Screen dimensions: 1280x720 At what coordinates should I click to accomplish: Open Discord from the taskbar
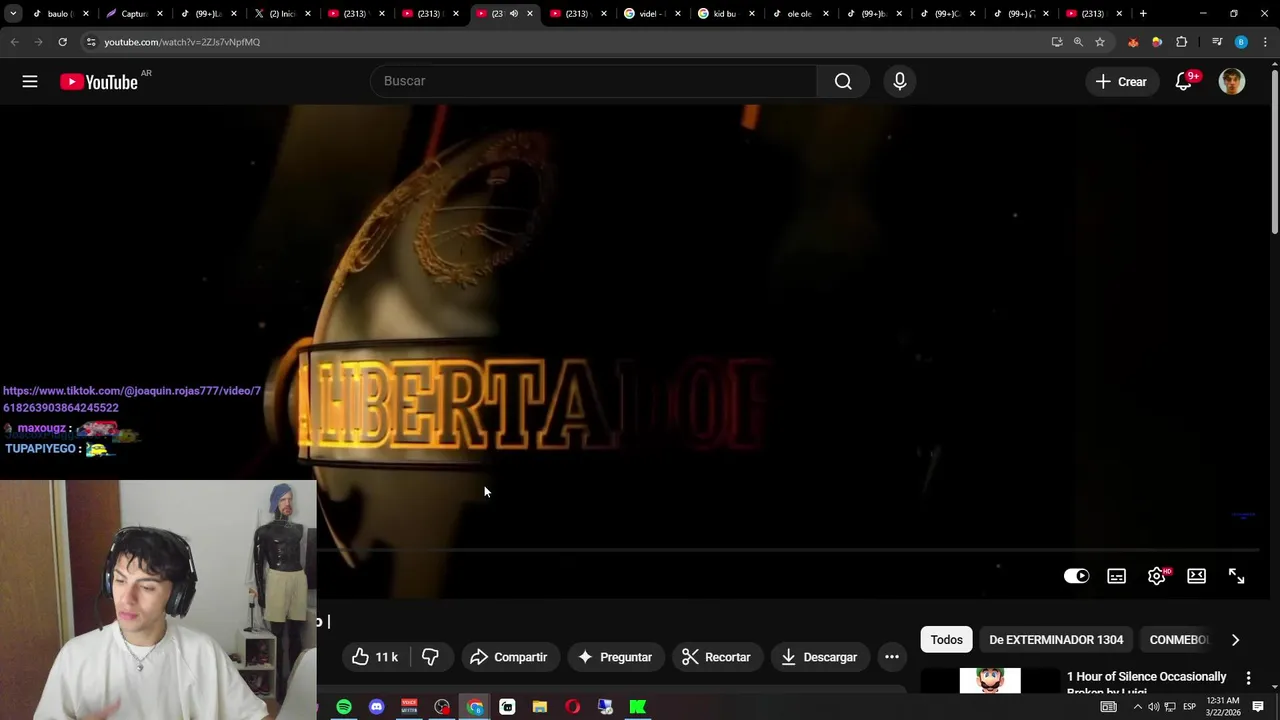pyautogui.click(x=376, y=707)
